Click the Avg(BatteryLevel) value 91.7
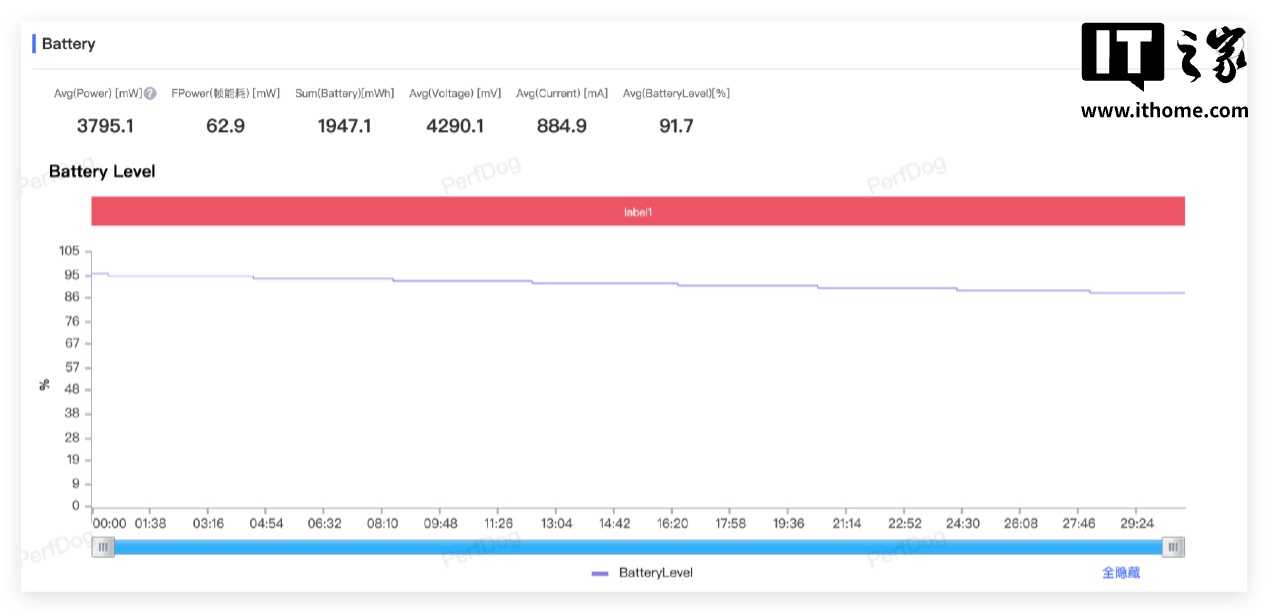Image resolution: width=1268 pixels, height=611 pixels. pyautogui.click(x=676, y=126)
